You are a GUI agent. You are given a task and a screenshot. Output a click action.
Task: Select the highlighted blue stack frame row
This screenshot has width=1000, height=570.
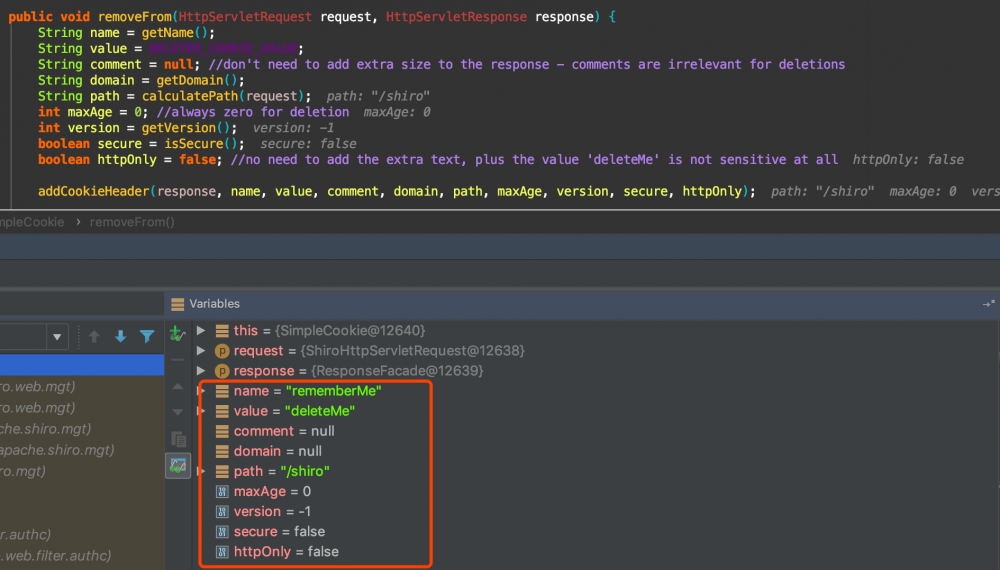(x=82, y=365)
